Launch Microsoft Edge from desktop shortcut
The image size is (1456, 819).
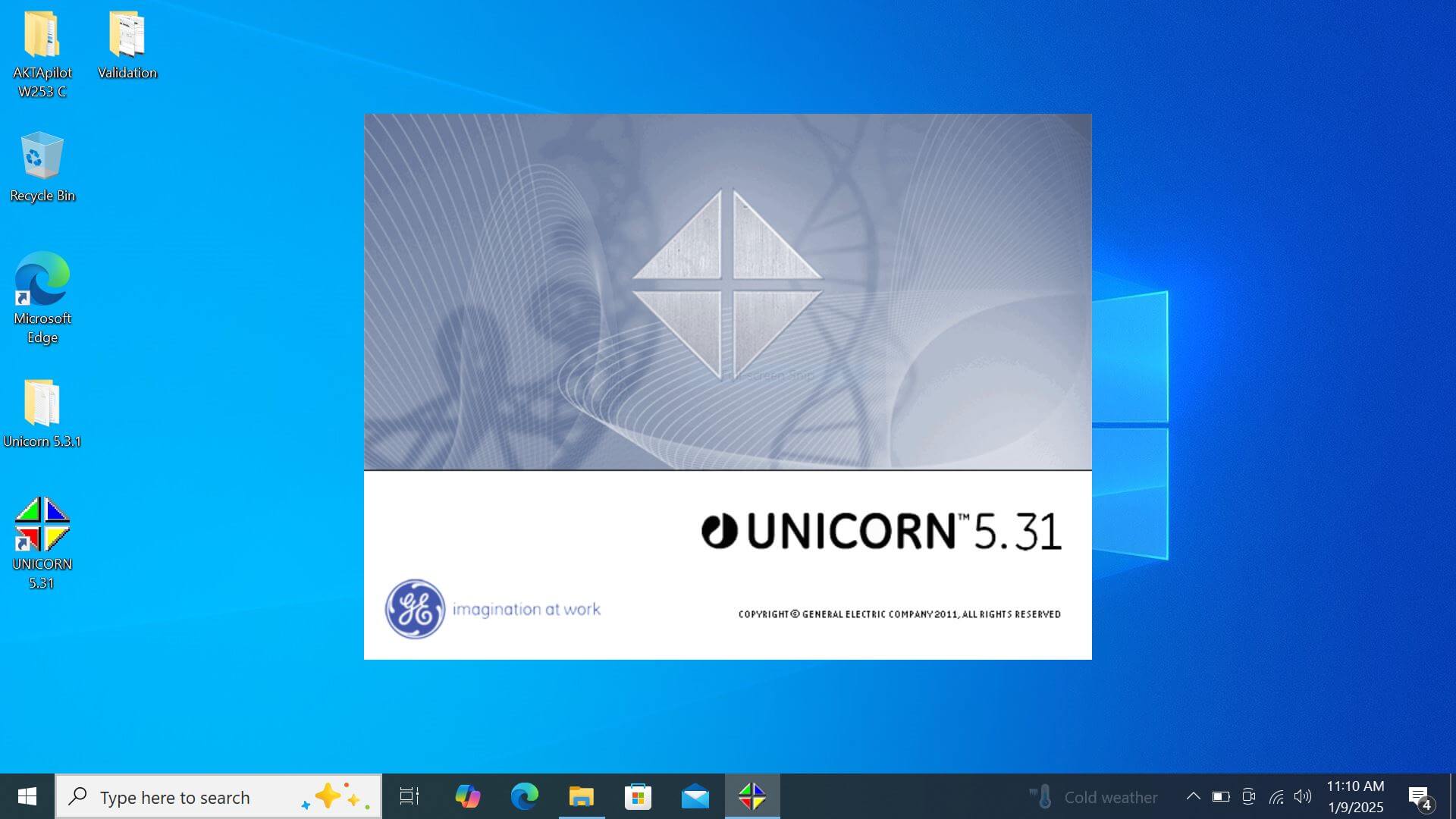[x=42, y=279]
